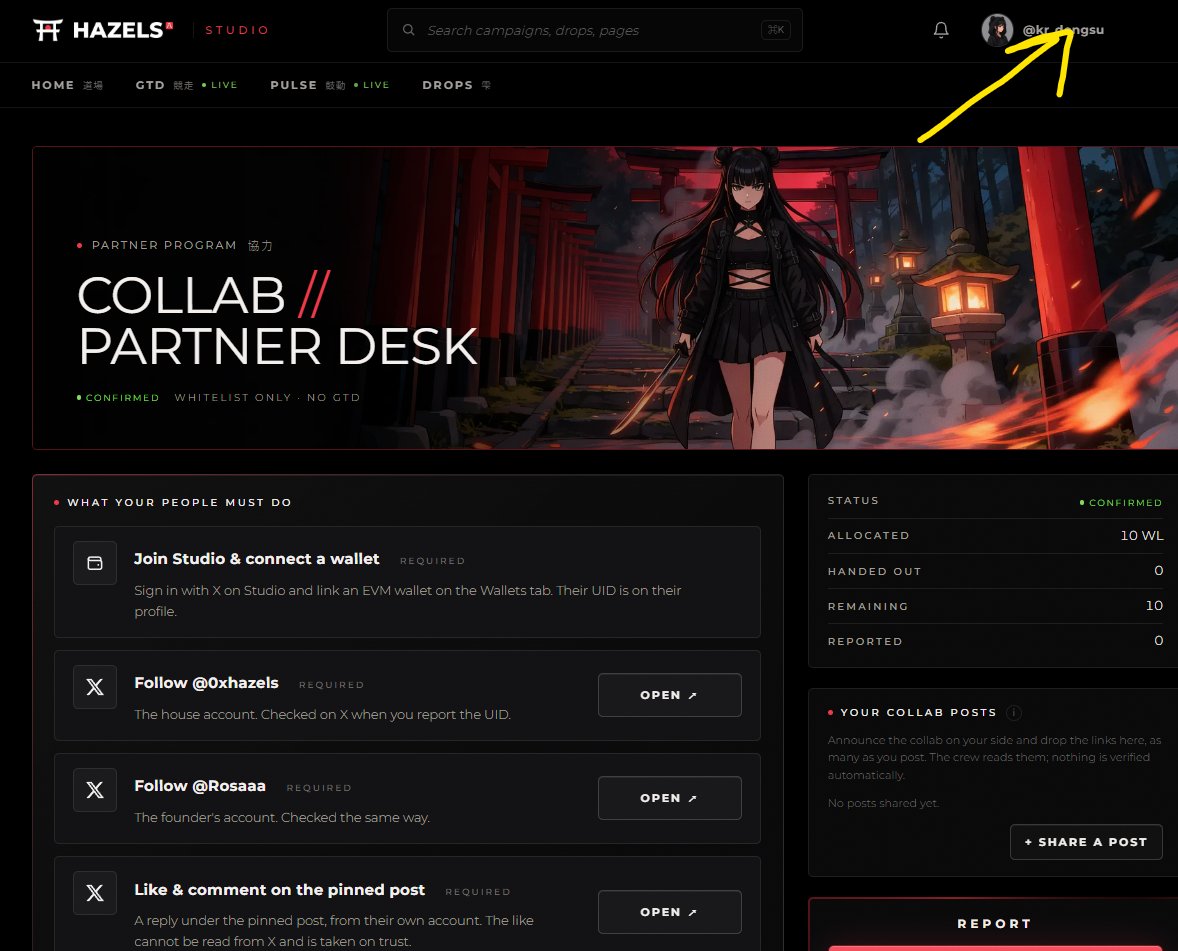Image resolution: width=1178 pixels, height=951 pixels.
Task: Click the 'HANDED OUT' row label
Action: pos(874,572)
